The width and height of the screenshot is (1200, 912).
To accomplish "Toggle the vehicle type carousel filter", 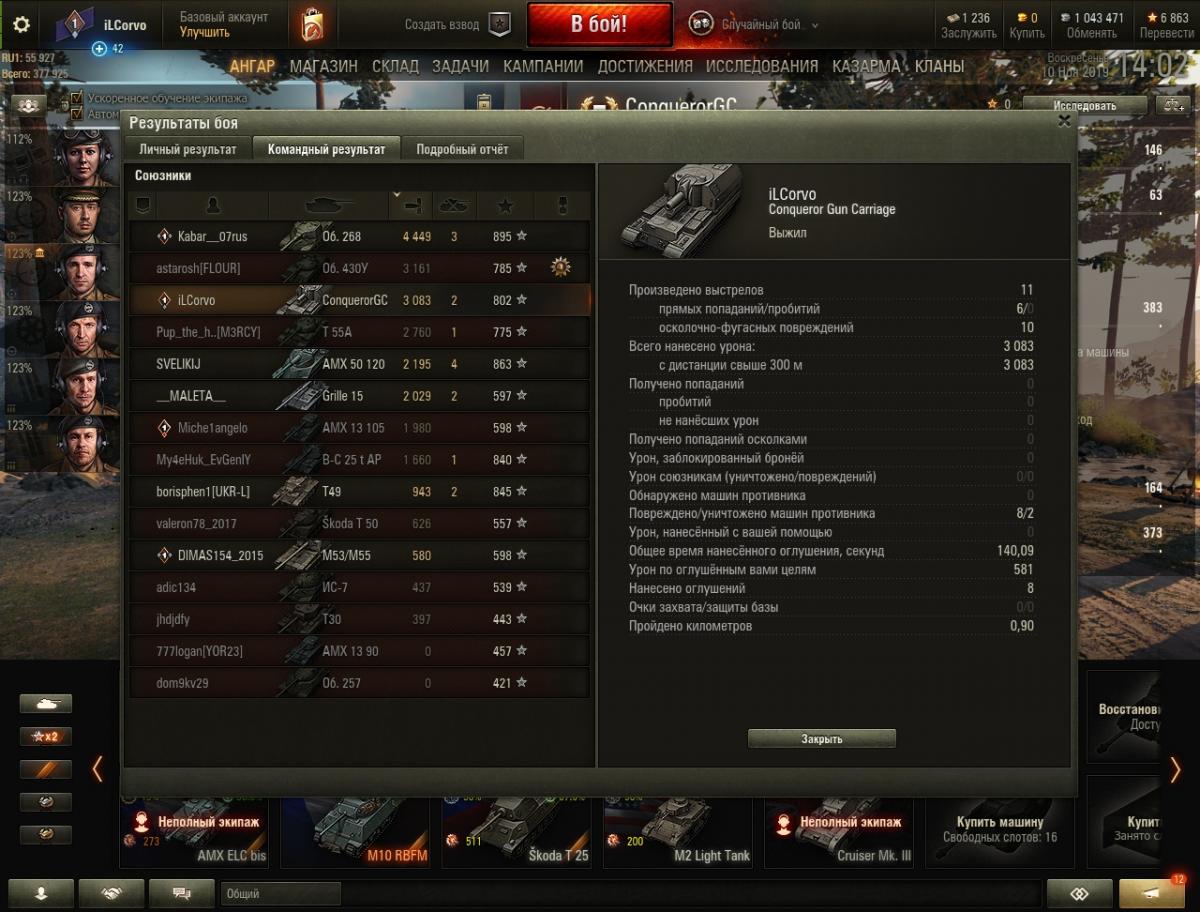I will click(46, 704).
